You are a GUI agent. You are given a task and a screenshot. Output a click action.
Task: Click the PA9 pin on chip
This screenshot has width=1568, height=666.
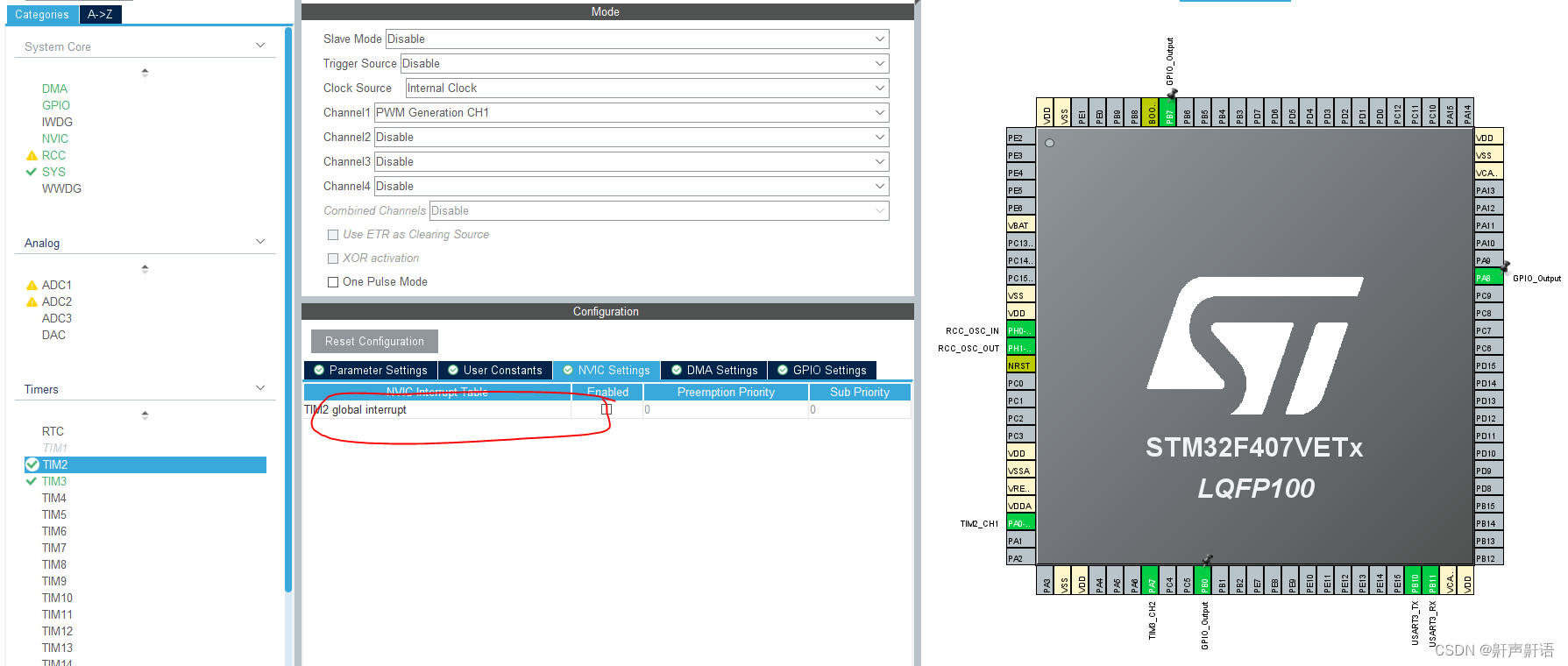(x=1489, y=260)
